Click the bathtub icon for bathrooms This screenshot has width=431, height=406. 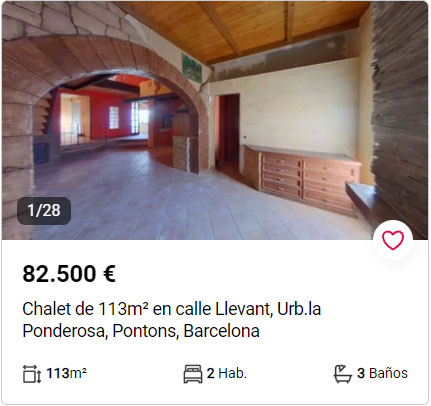[343, 374]
